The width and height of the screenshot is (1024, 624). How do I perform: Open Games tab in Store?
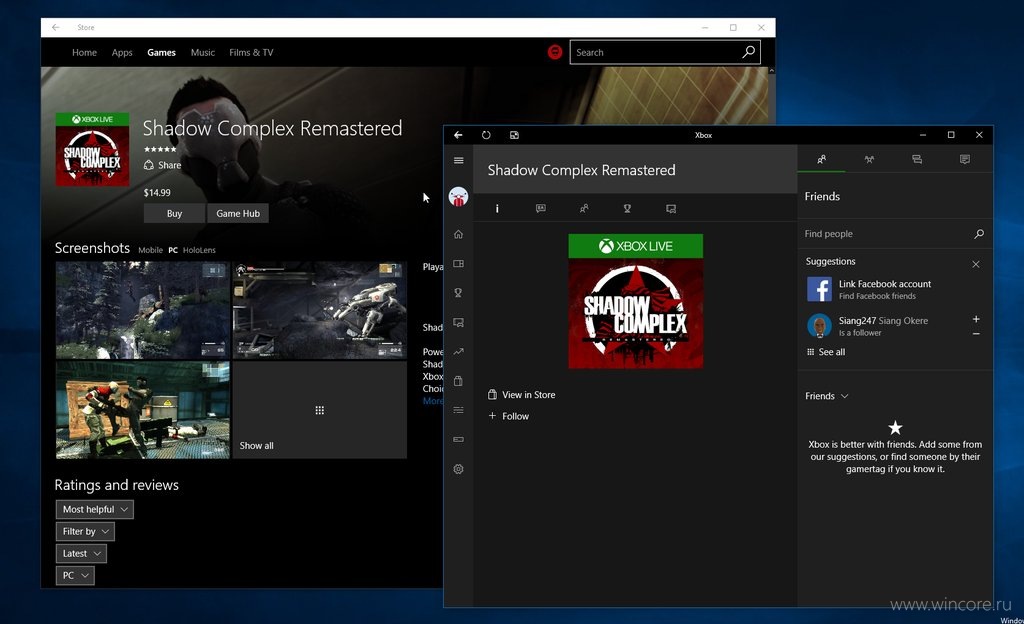click(161, 53)
